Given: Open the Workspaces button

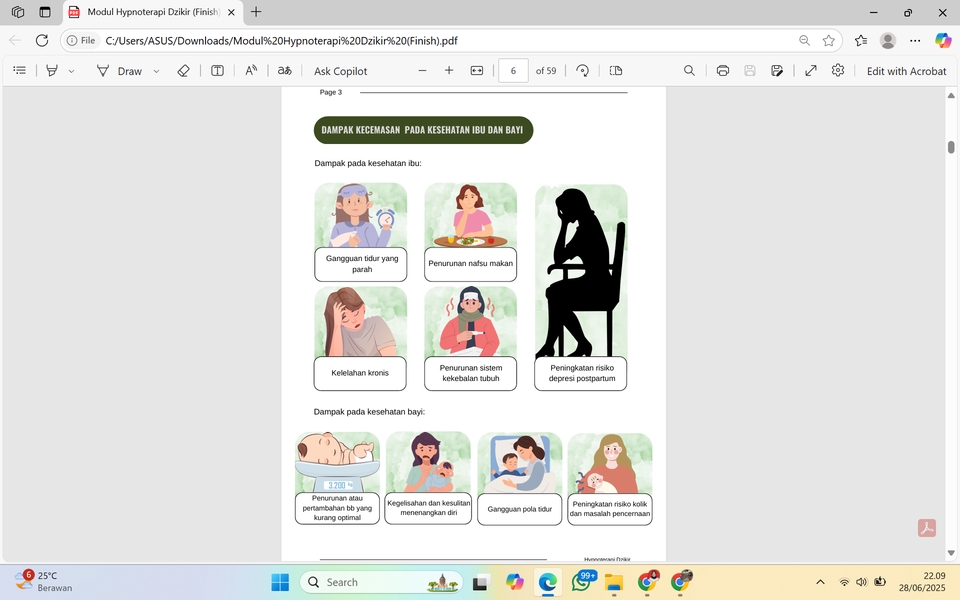Looking at the screenshot, I should pyautogui.click(x=18, y=12).
